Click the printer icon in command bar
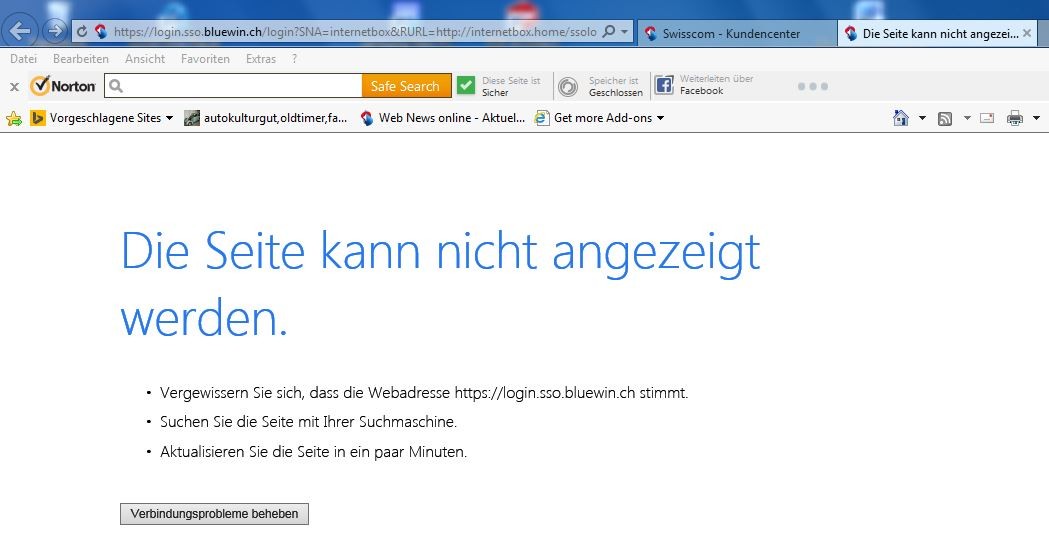Screen dimensions: 1049x549 pos(1015,118)
